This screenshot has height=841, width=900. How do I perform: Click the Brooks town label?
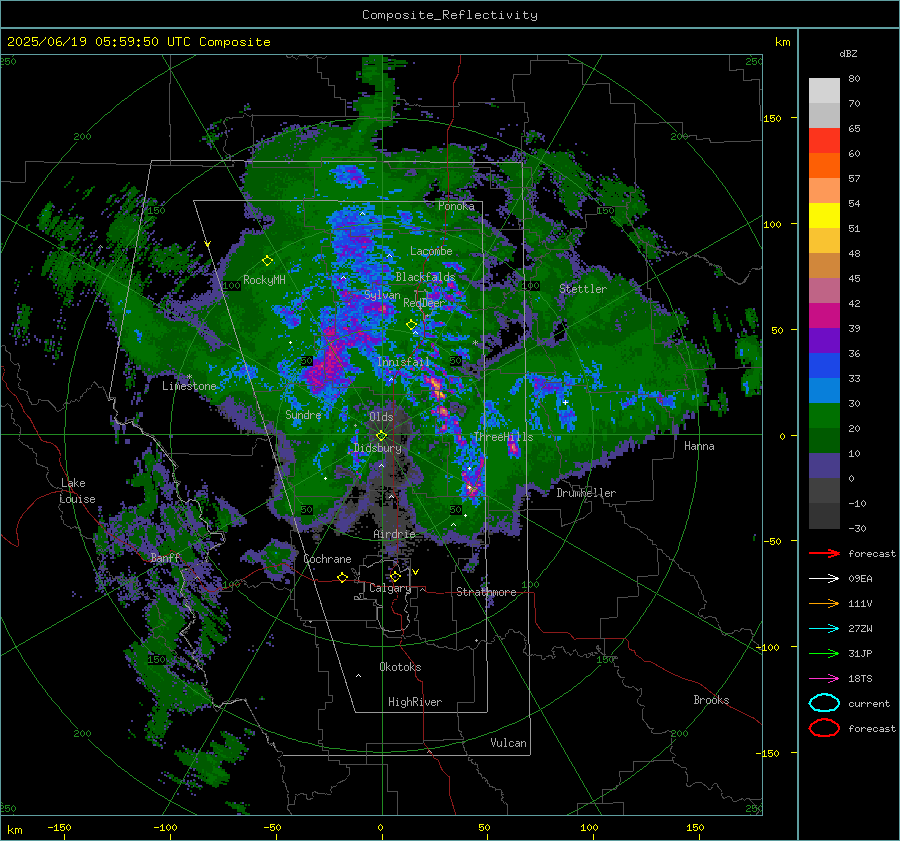[x=711, y=700]
